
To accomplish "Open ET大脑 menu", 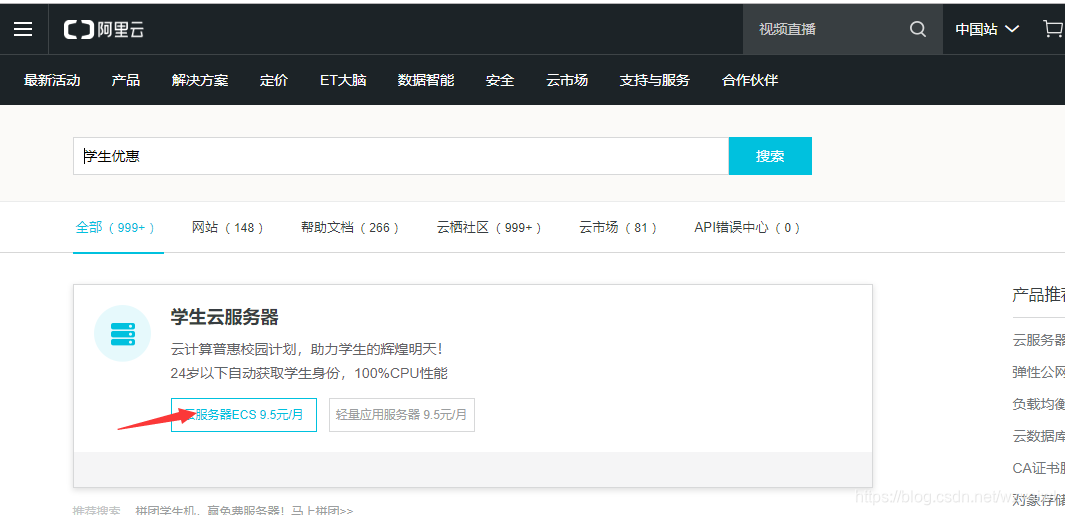I will (x=343, y=80).
